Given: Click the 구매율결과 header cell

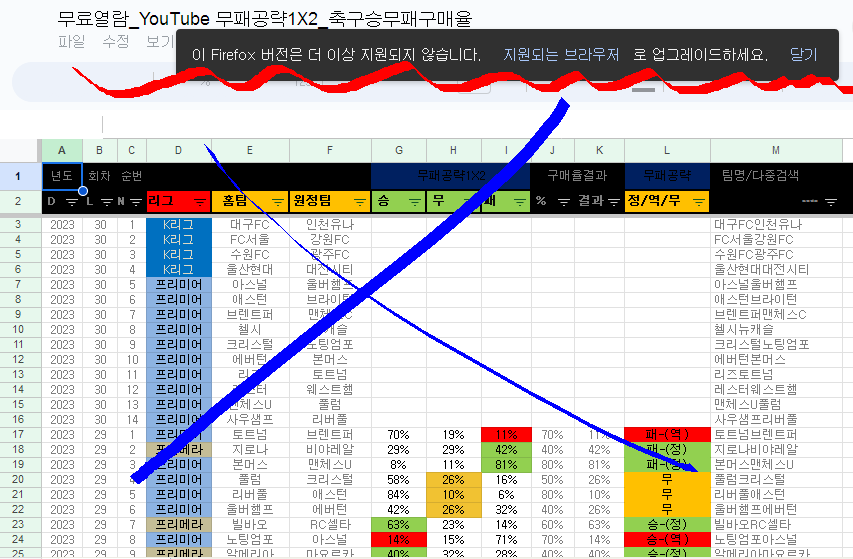Looking at the screenshot, I should click(577, 176).
